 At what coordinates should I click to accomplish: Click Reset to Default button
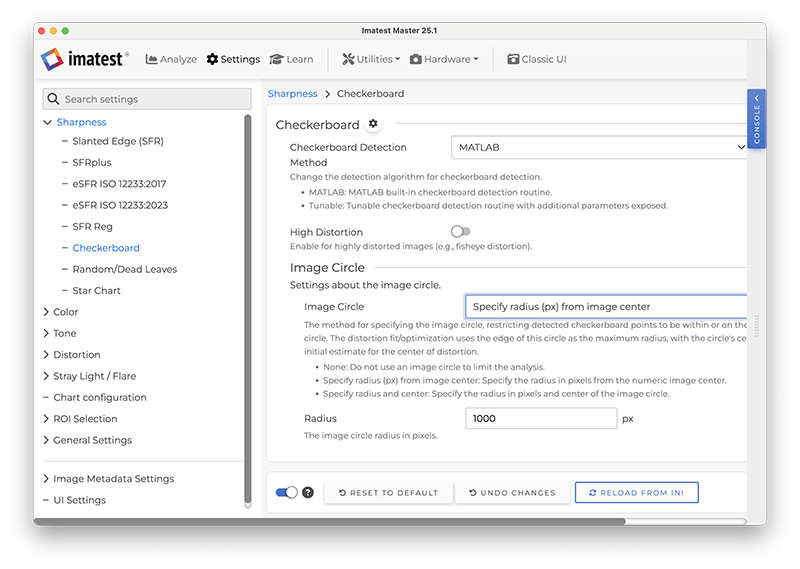pos(388,492)
